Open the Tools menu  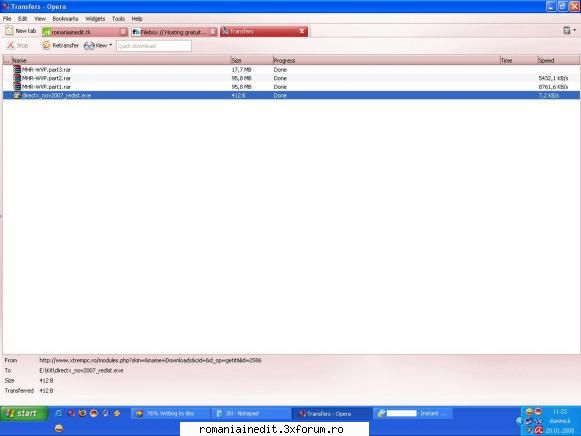(x=119, y=19)
